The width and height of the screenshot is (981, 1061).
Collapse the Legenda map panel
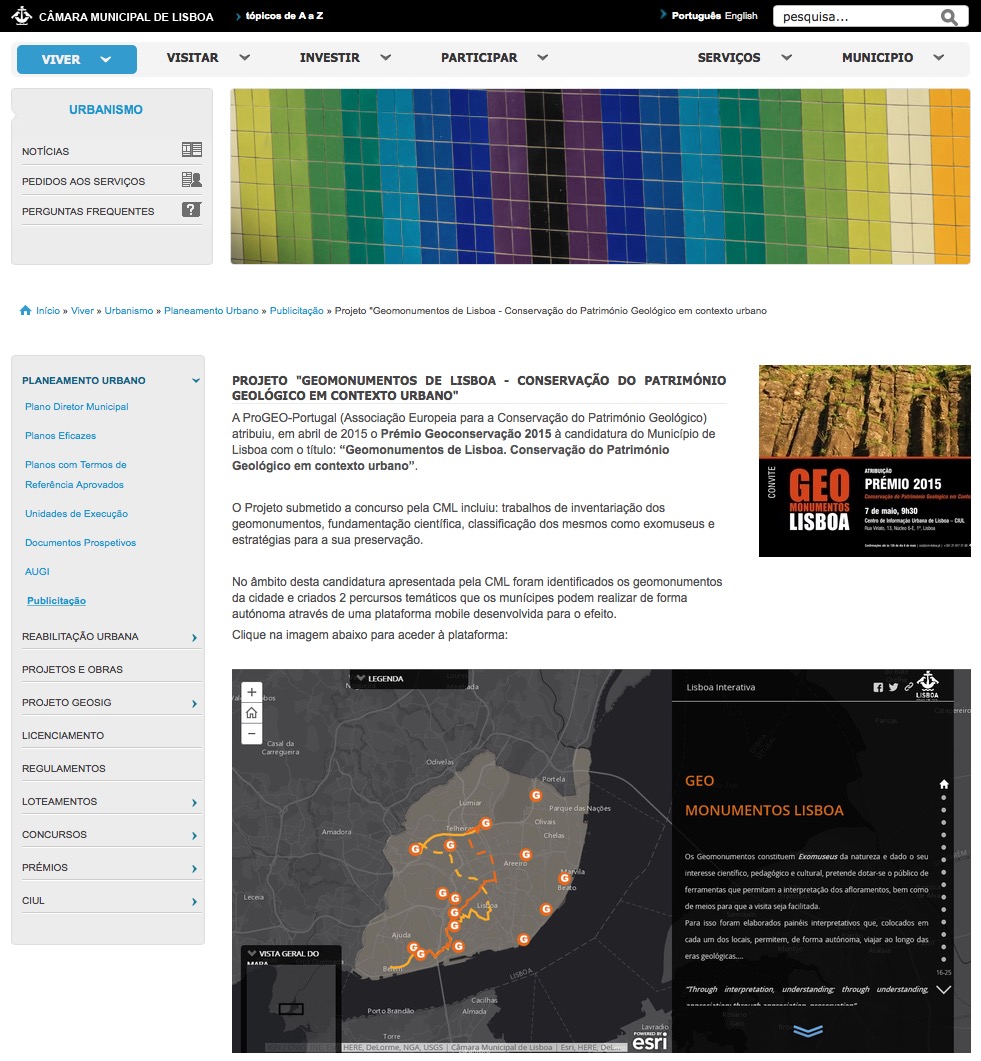(361, 679)
